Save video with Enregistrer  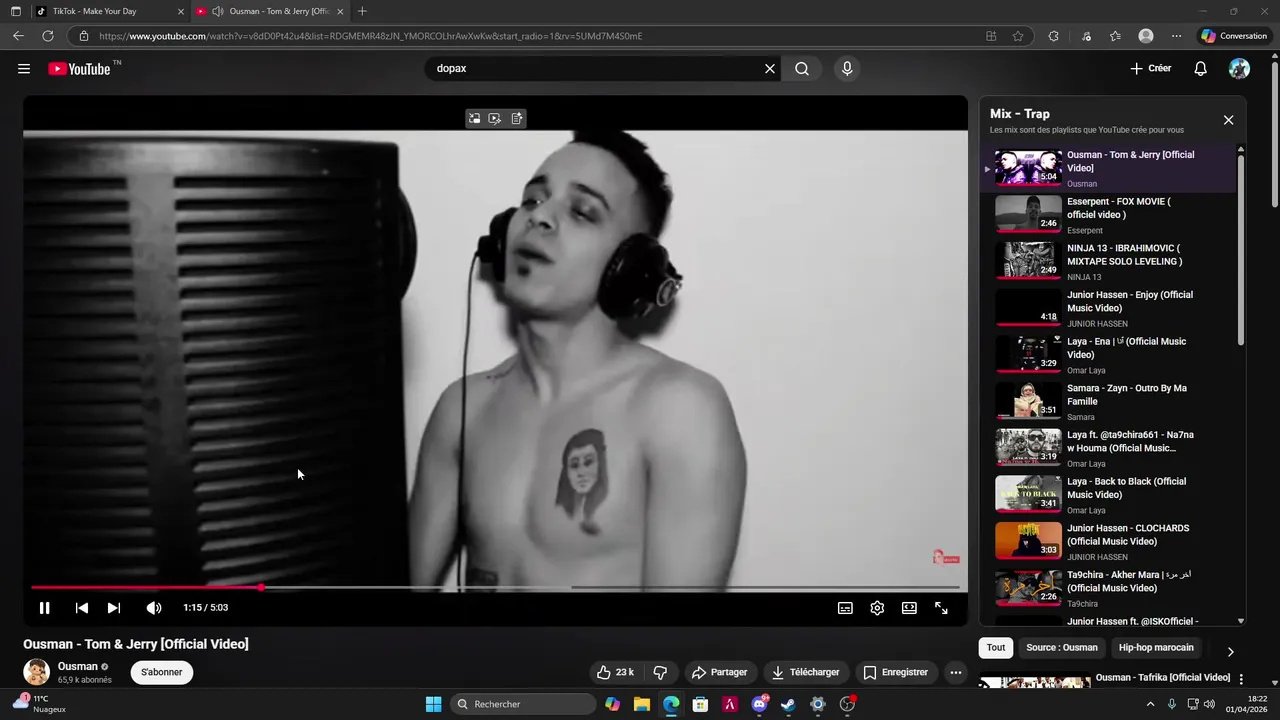(896, 672)
